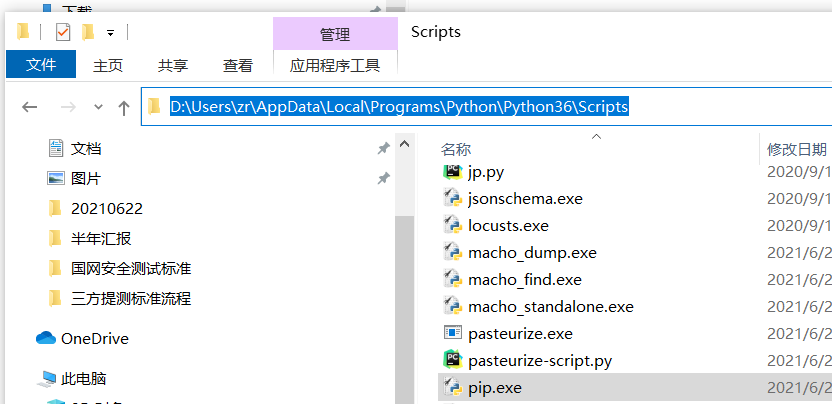
Task: Click the folder icon in the title bar
Action: tap(23, 32)
